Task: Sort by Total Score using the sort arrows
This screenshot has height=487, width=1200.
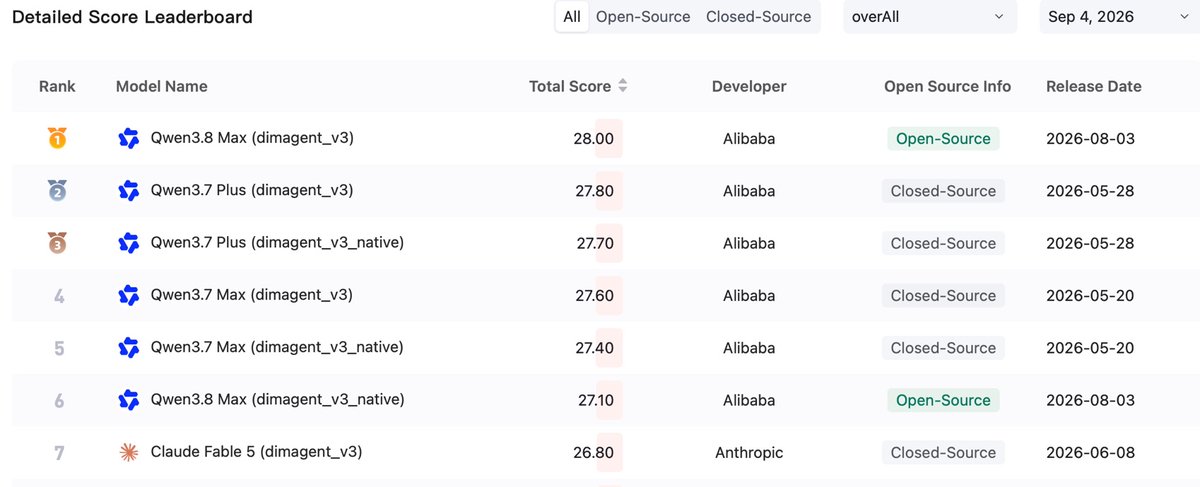Action: coord(623,86)
